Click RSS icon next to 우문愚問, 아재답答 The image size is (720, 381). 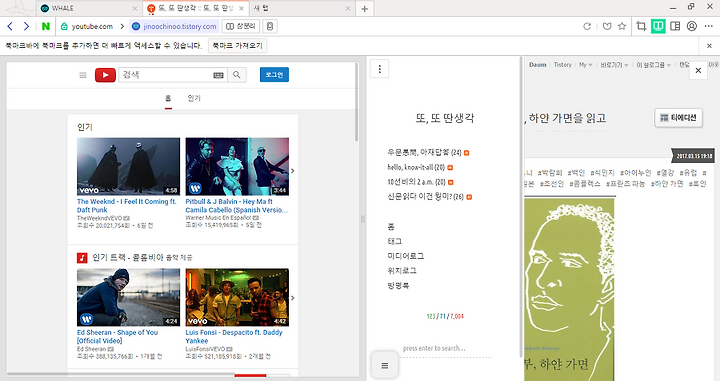tap(467, 153)
